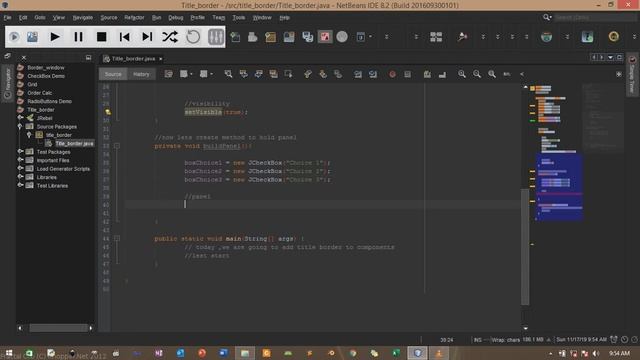640x360 pixels.
Task: Expand the Test Libraries node
Action: (x=20, y=185)
